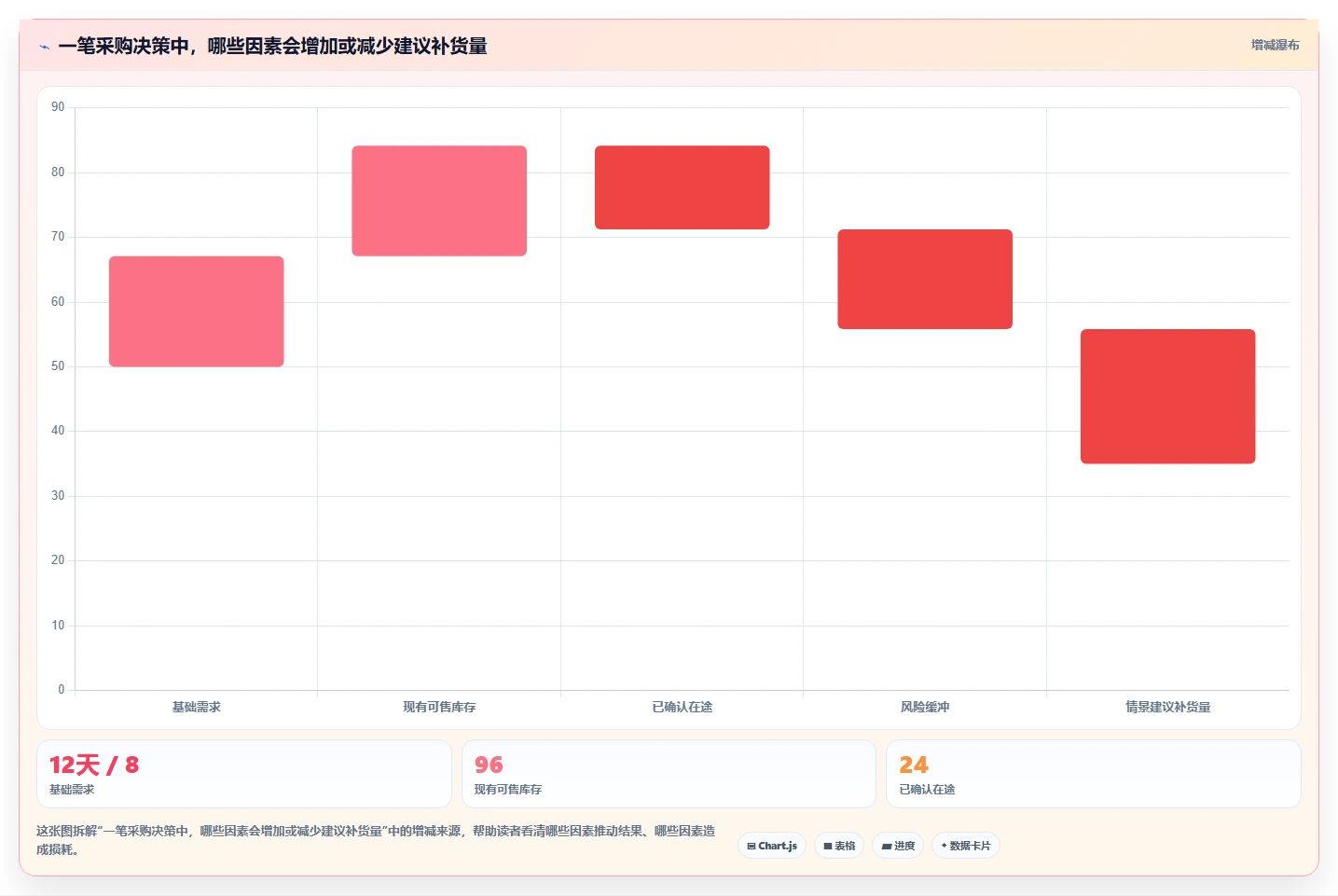Click the 基础需求 bar in the chart
The image size is (1338, 896).
196,311
